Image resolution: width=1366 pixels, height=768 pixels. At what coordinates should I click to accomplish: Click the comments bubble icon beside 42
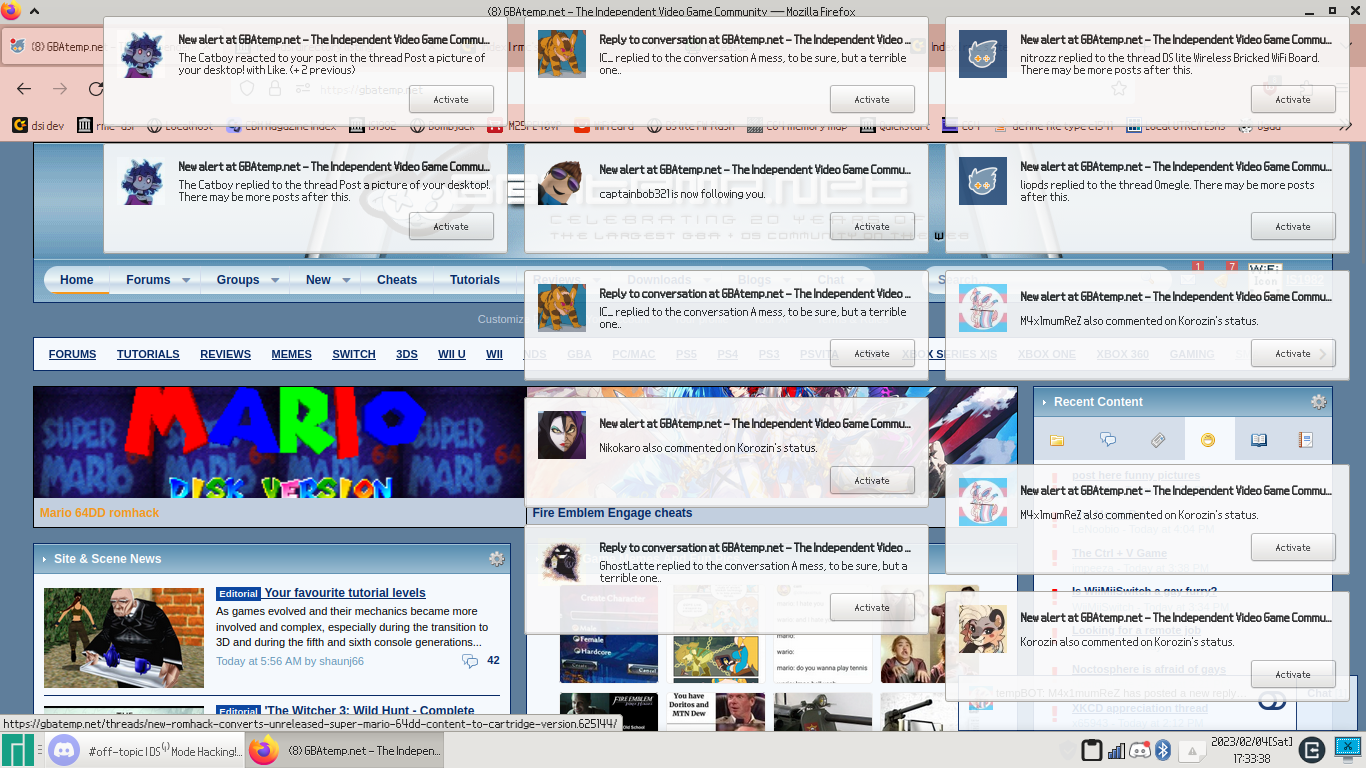(x=470, y=661)
